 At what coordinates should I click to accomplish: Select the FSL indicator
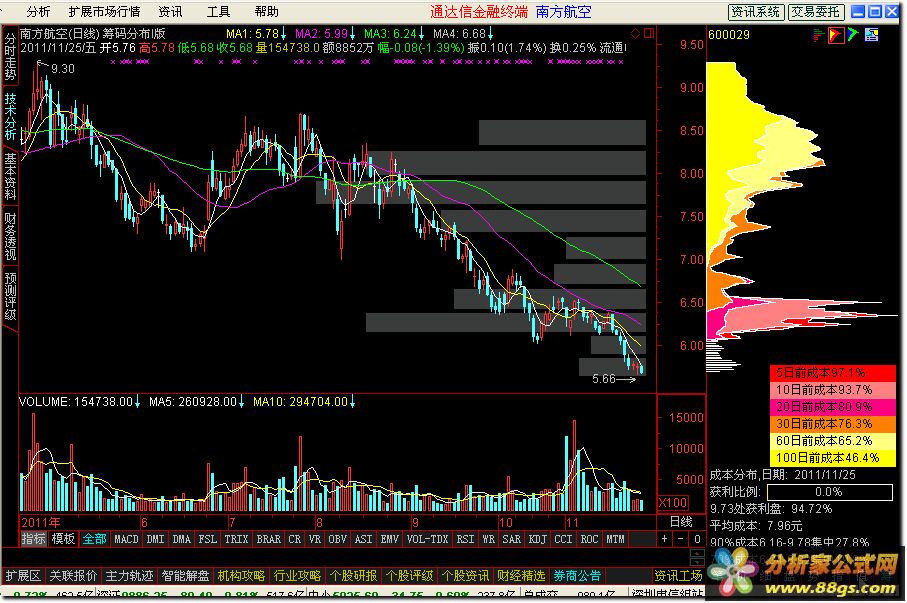(208, 539)
